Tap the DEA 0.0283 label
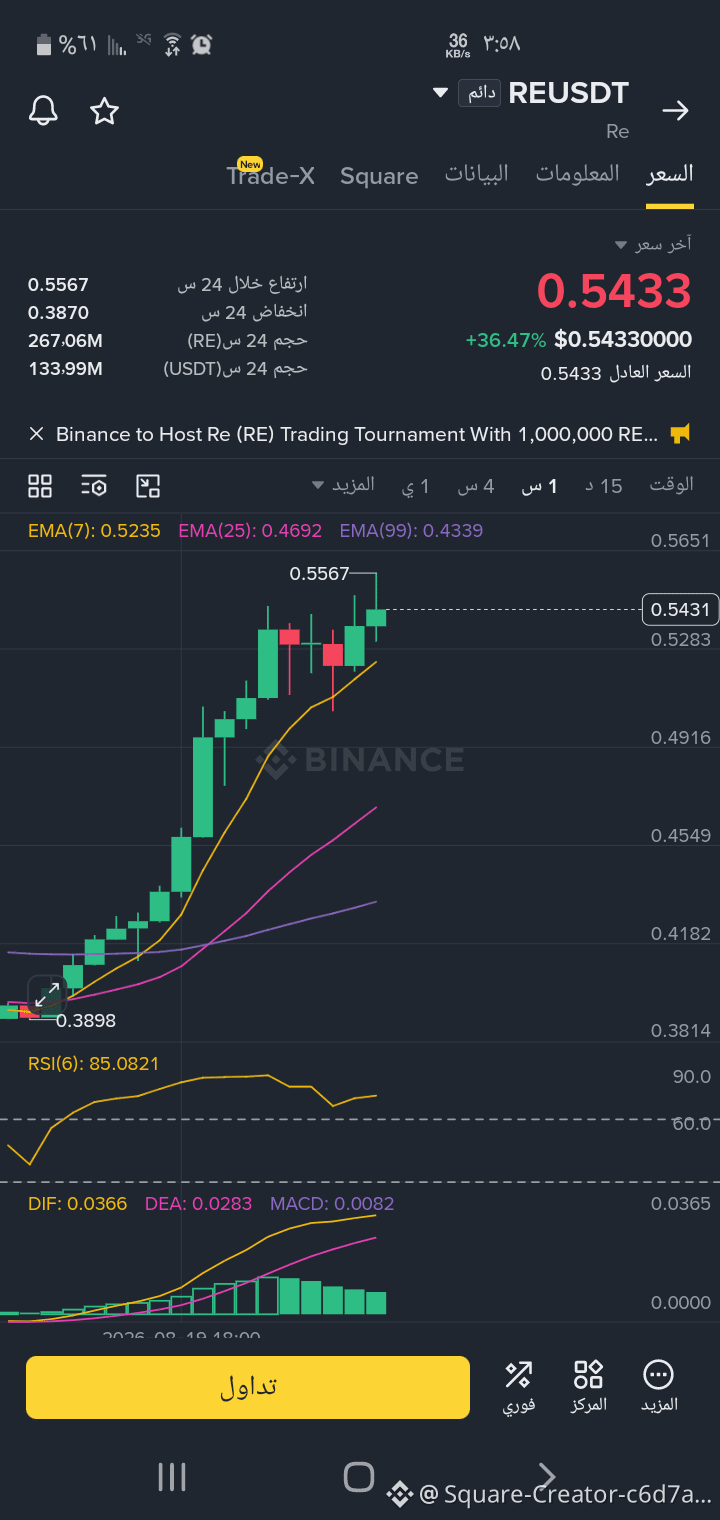Image resolution: width=720 pixels, height=1520 pixels. 199,1204
